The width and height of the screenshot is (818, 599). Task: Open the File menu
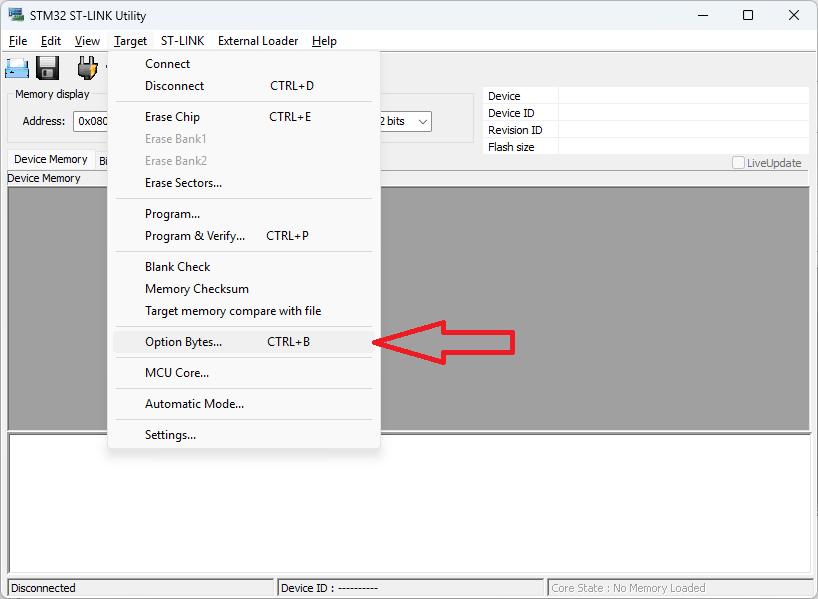[x=18, y=41]
